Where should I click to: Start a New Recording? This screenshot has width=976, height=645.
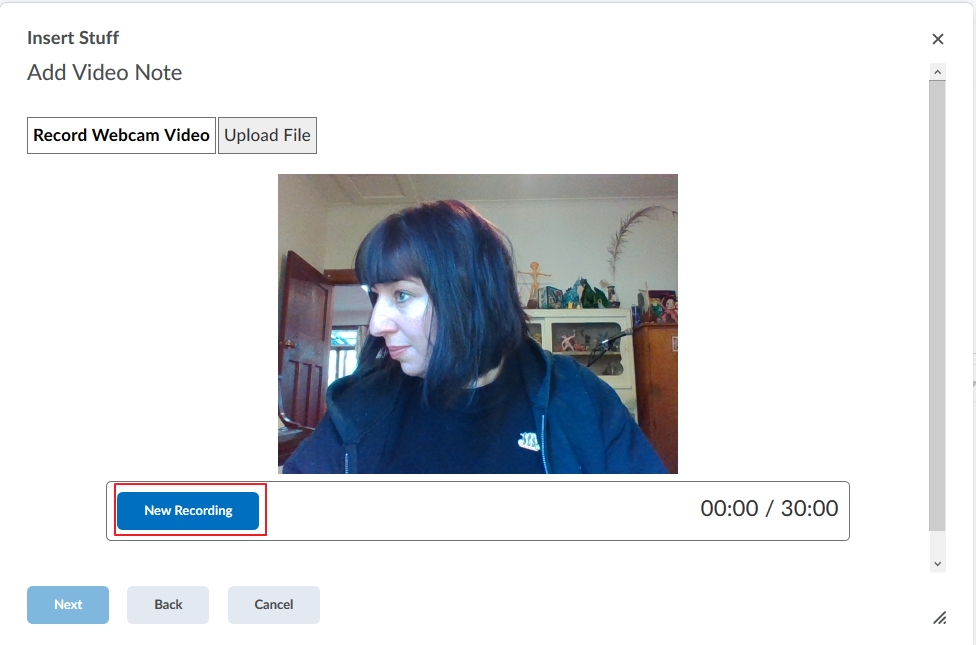pos(188,511)
